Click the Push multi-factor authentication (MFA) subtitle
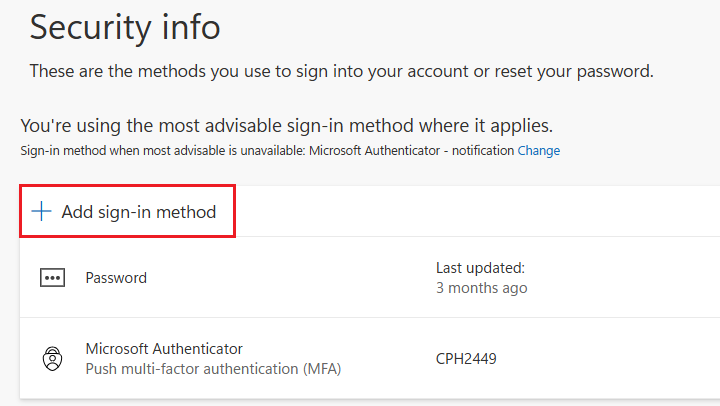 tap(214, 369)
